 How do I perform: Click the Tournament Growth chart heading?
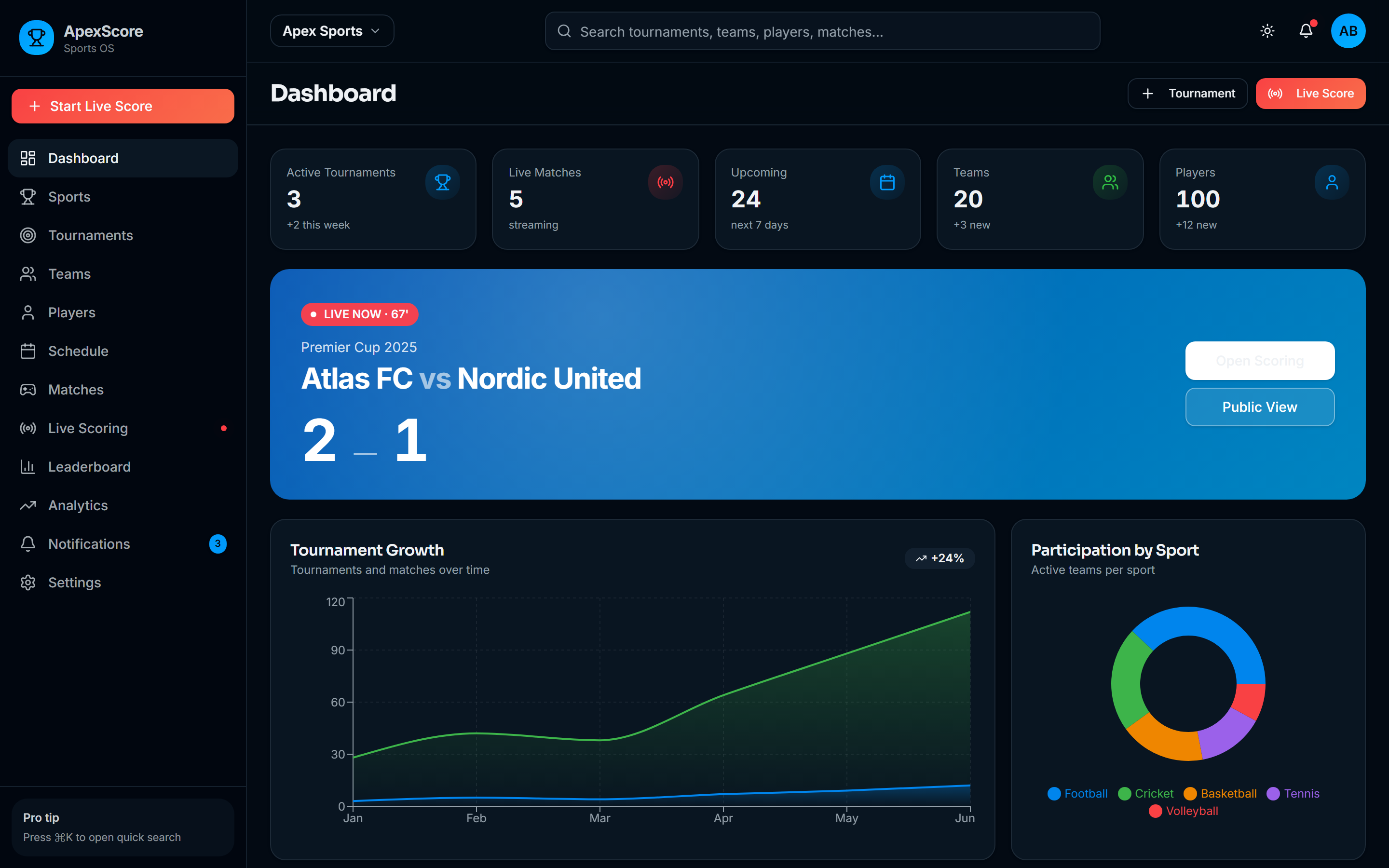(x=367, y=550)
